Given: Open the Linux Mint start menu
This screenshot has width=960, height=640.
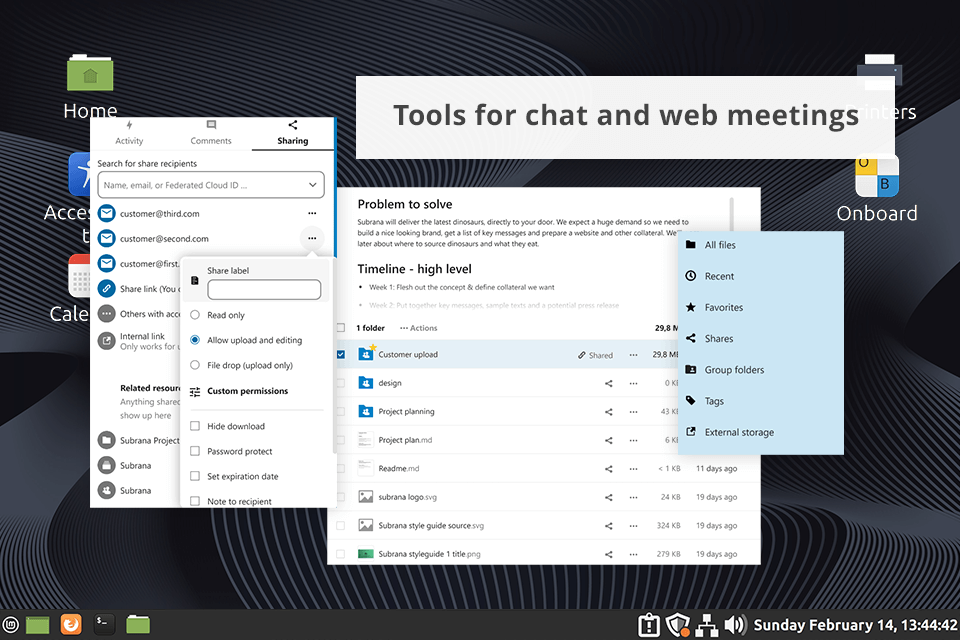Looking at the screenshot, I should (10, 625).
